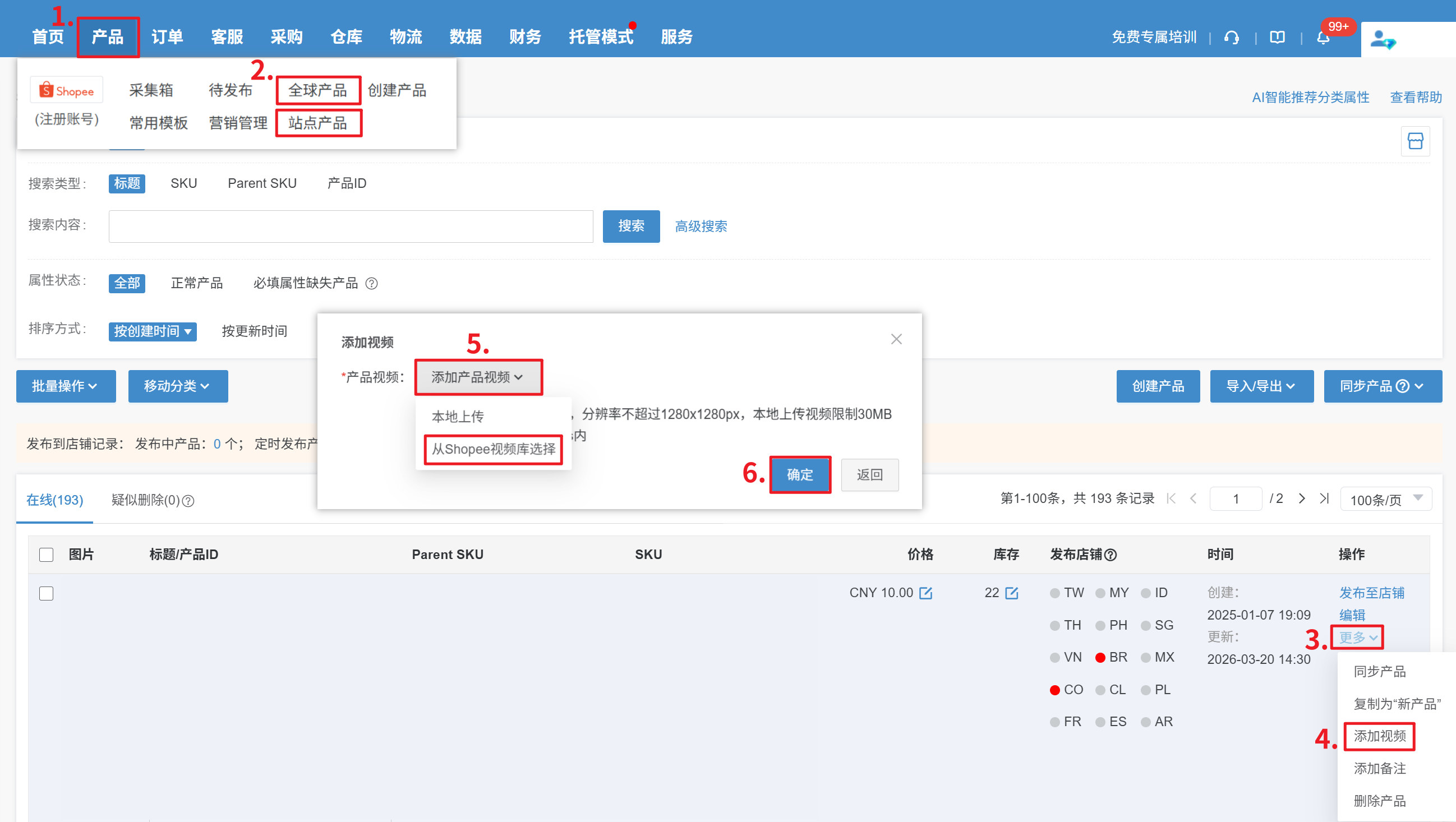Expand the 批量操作 dropdown
The image size is (1456, 822).
pos(66,386)
